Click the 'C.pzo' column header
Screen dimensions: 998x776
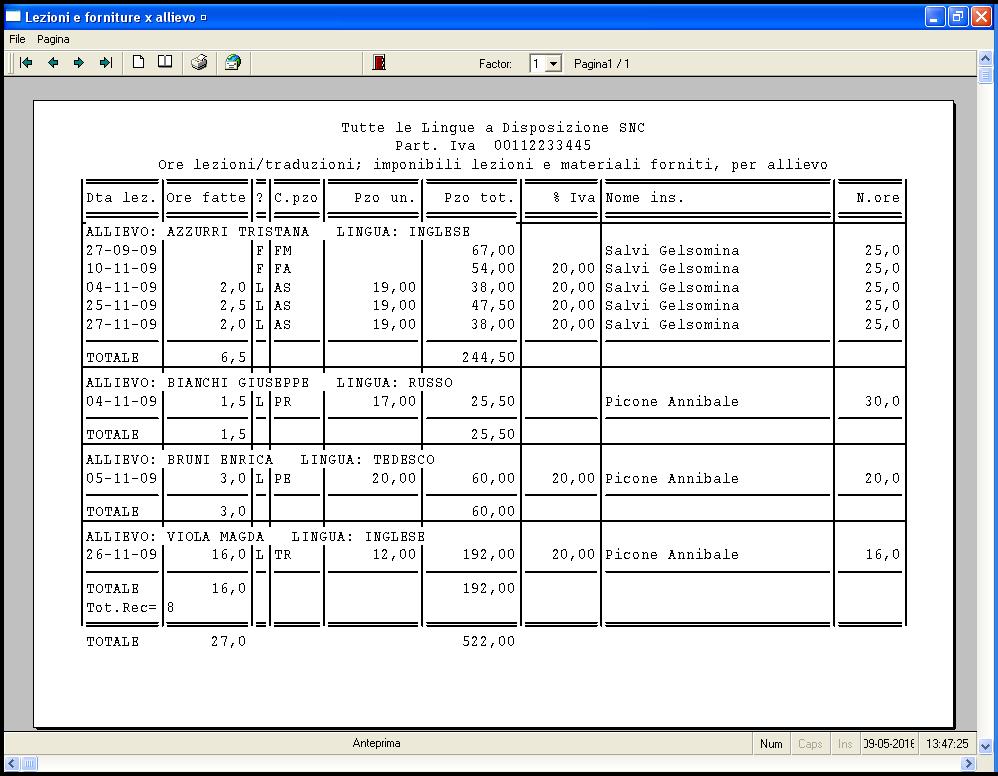pos(296,198)
